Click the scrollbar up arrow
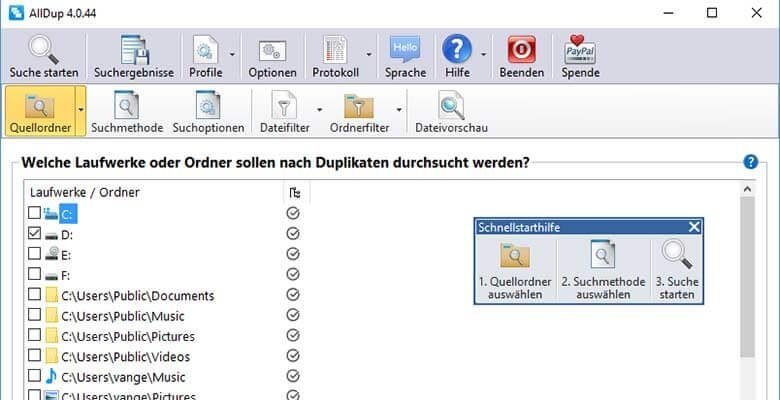 [747, 190]
